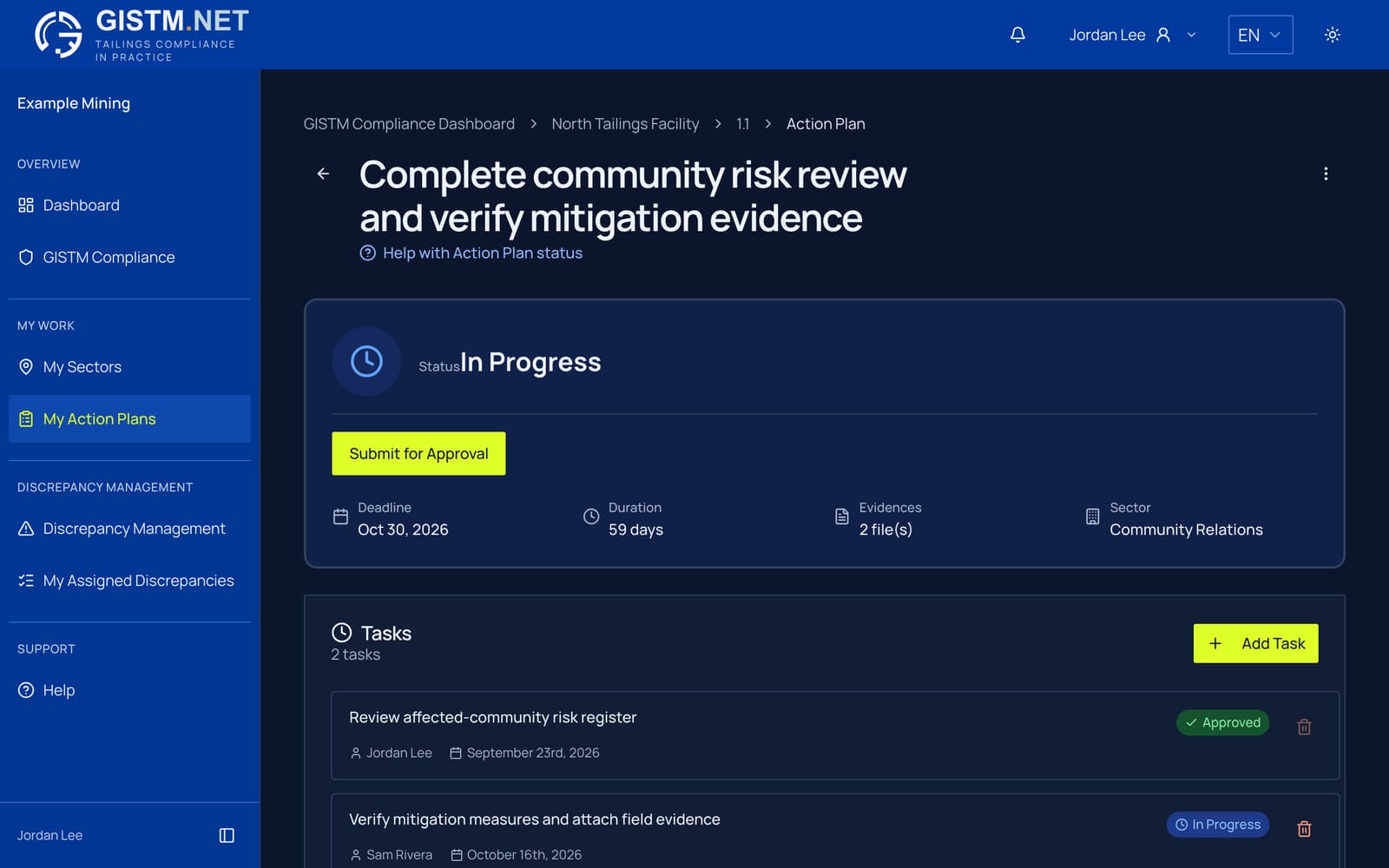Open the Jordan Lee user menu
The image size is (1389, 868).
coord(1132,35)
